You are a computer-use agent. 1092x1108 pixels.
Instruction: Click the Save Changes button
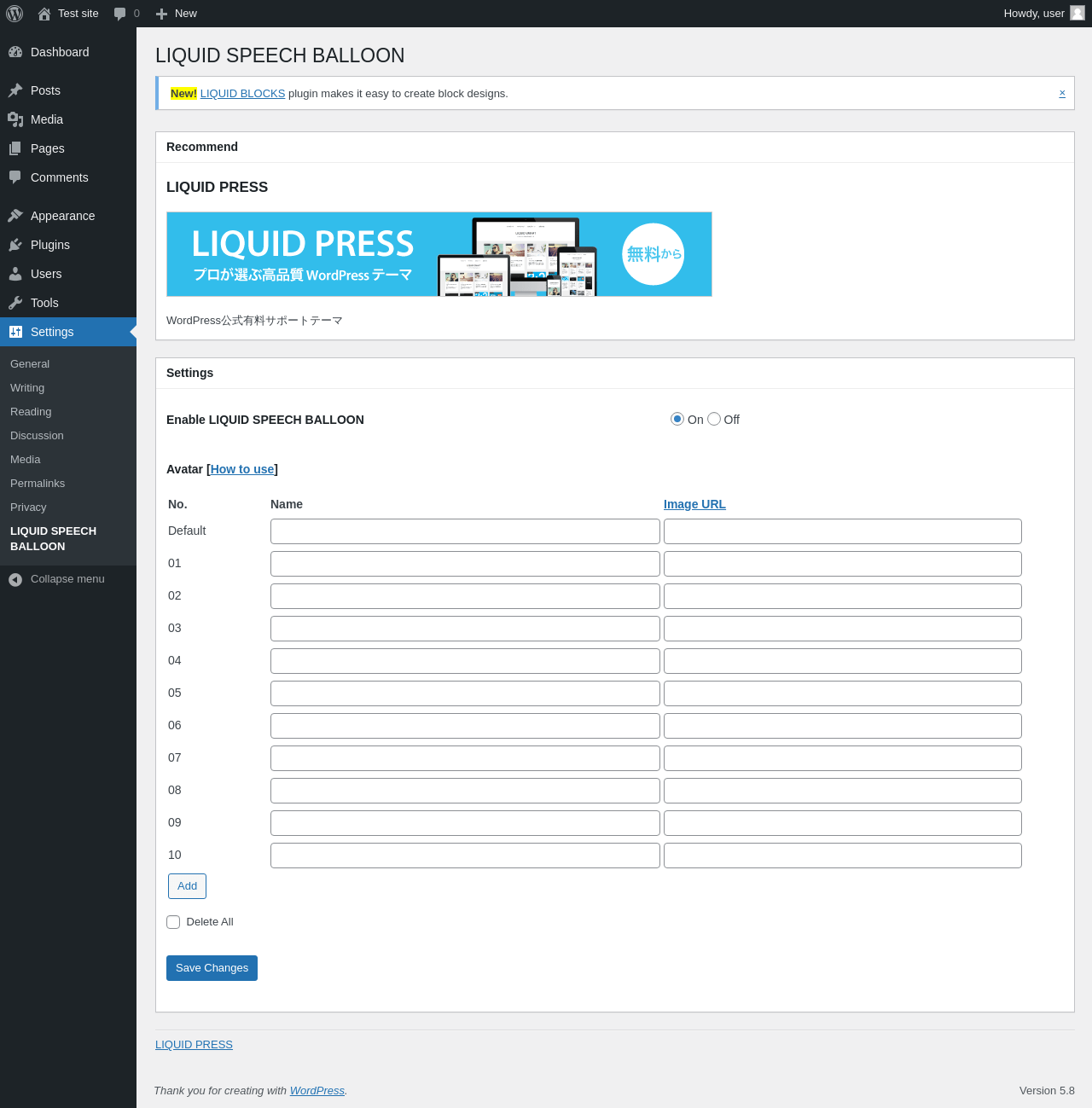tap(212, 968)
